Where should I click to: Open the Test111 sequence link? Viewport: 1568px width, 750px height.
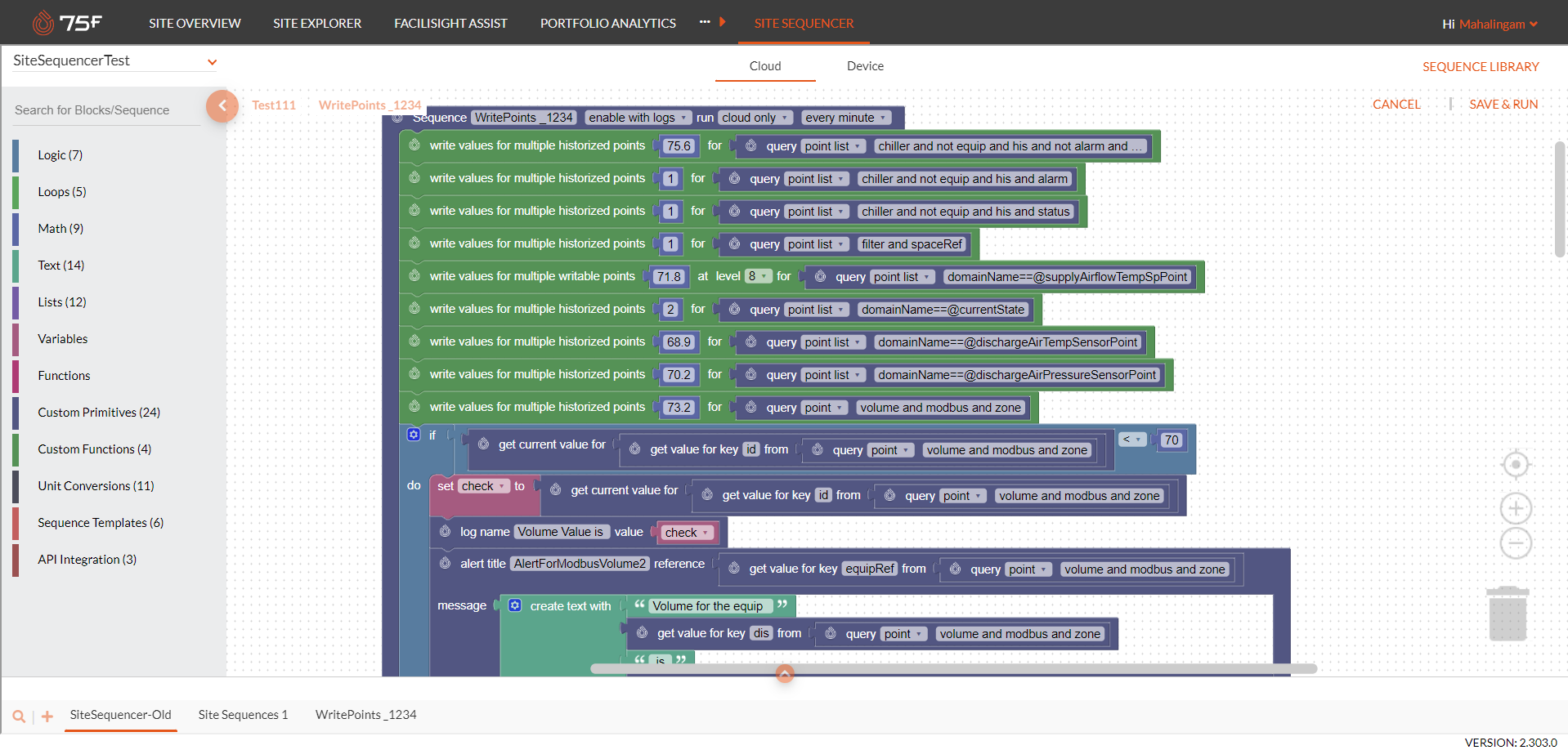(x=274, y=105)
